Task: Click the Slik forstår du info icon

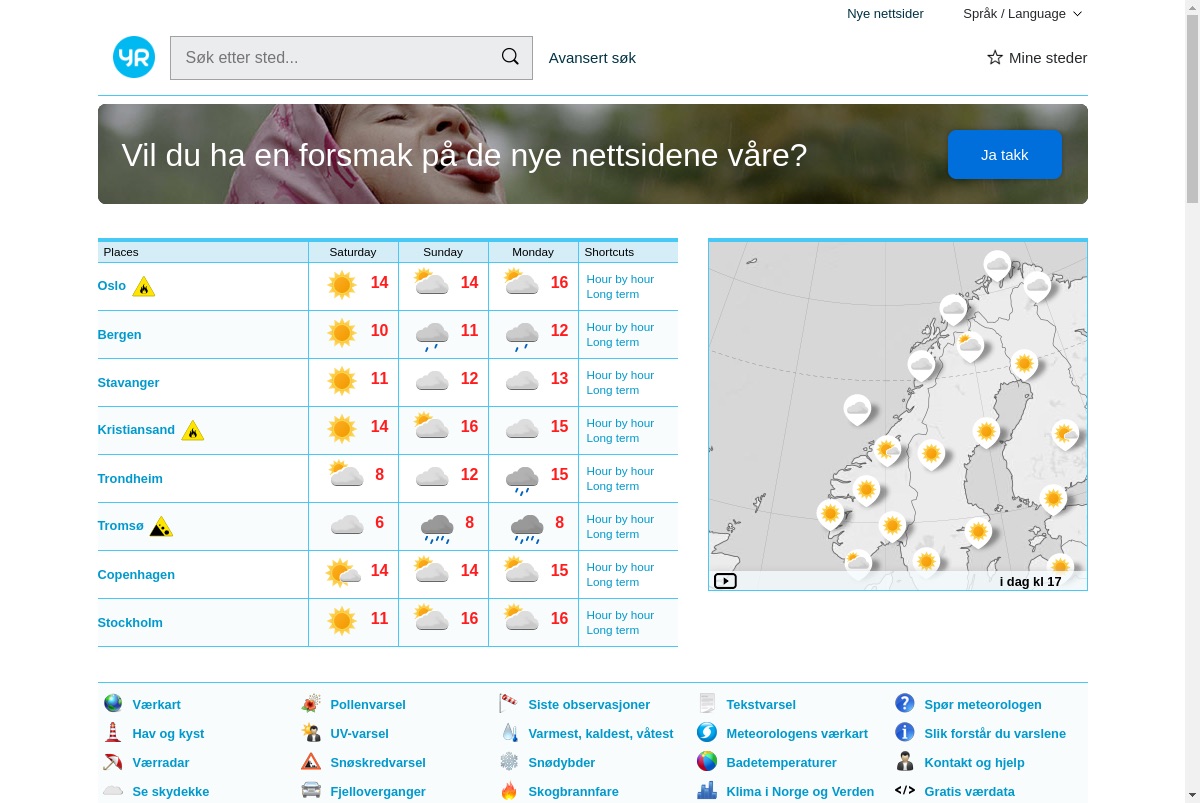Action: pyautogui.click(x=905, y=733)
